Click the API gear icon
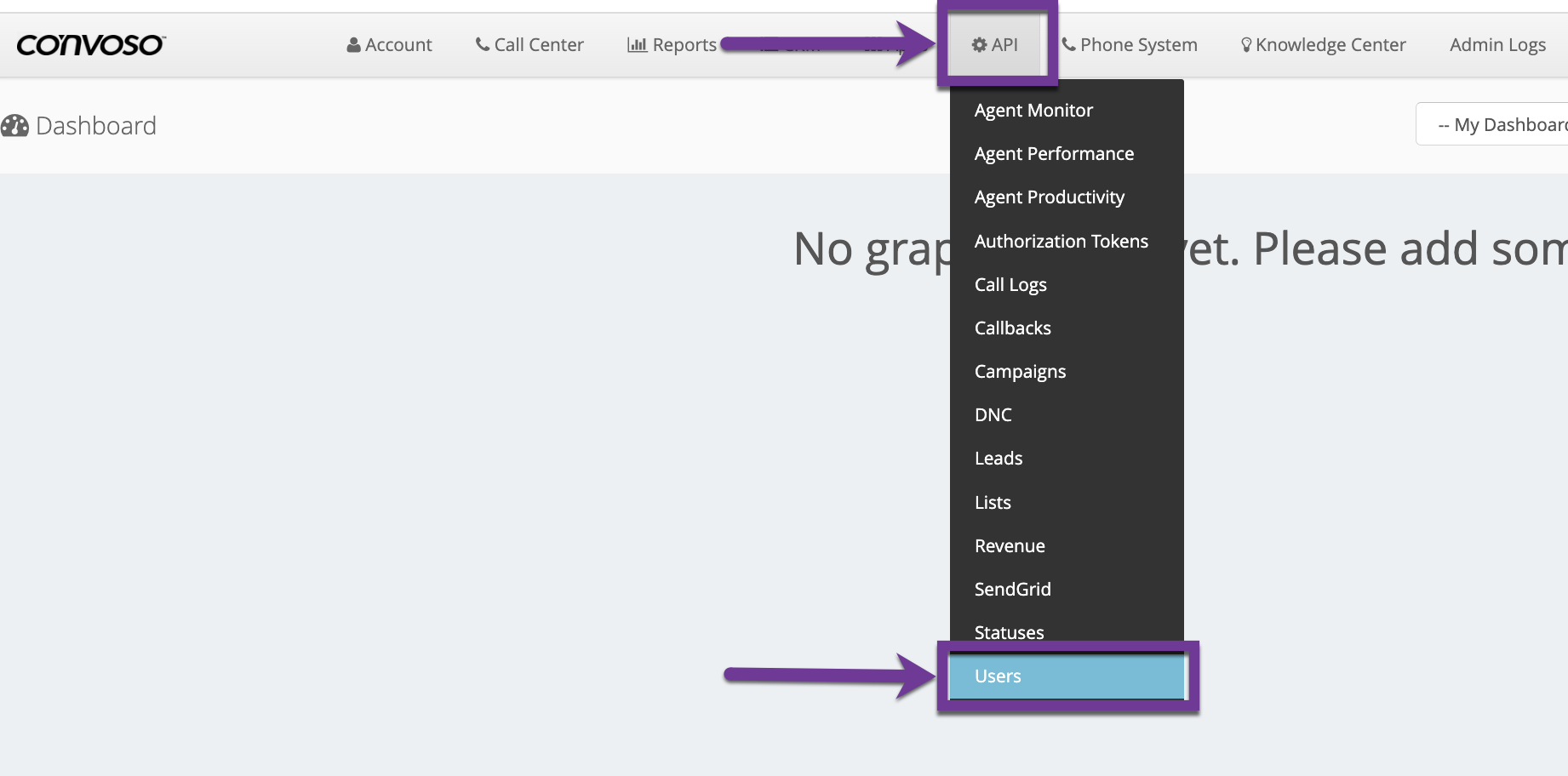 [980, 45]
